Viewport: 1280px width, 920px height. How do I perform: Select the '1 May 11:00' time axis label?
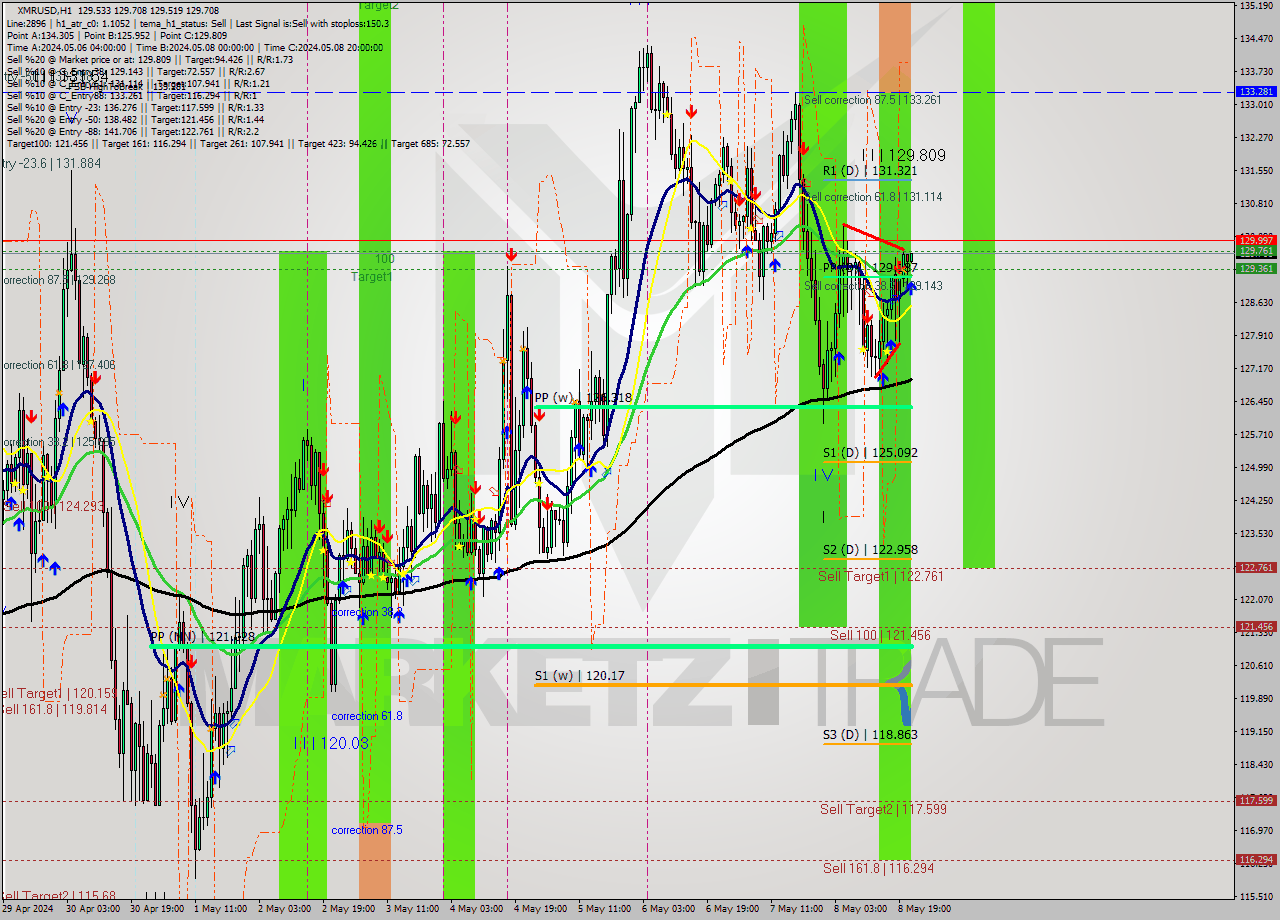click(221, 909)
